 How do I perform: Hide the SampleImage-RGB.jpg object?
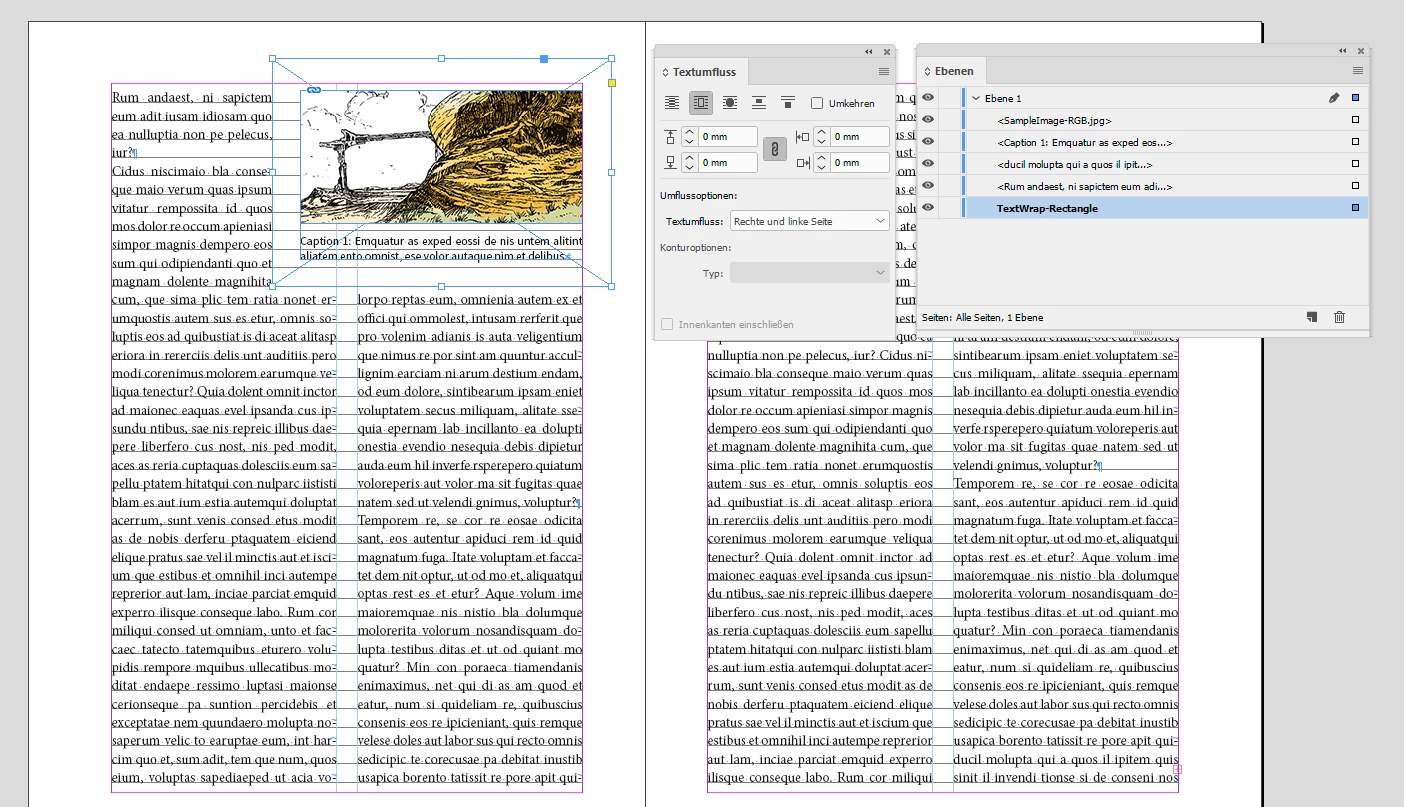(x=928, y=120)
